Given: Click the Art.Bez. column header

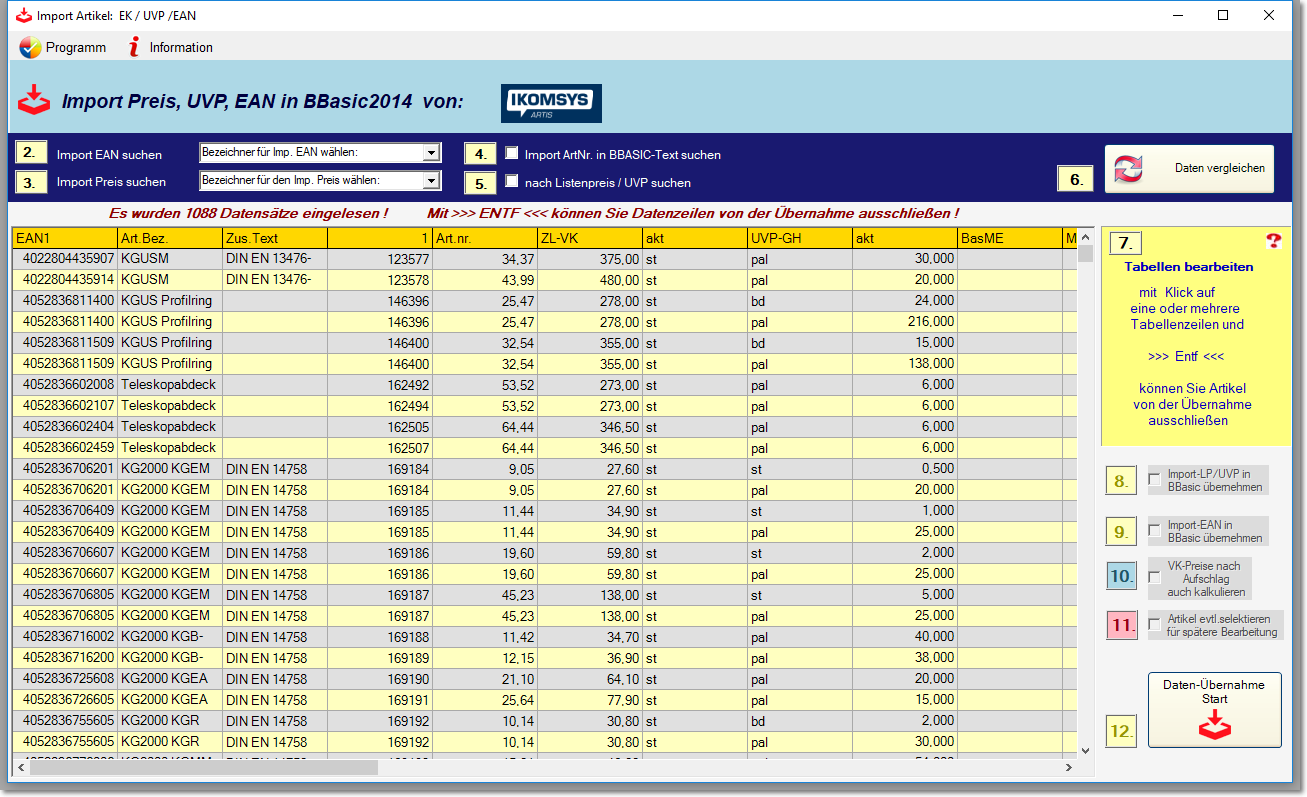Looking at the screenshot, I should [x=170, y=238].
